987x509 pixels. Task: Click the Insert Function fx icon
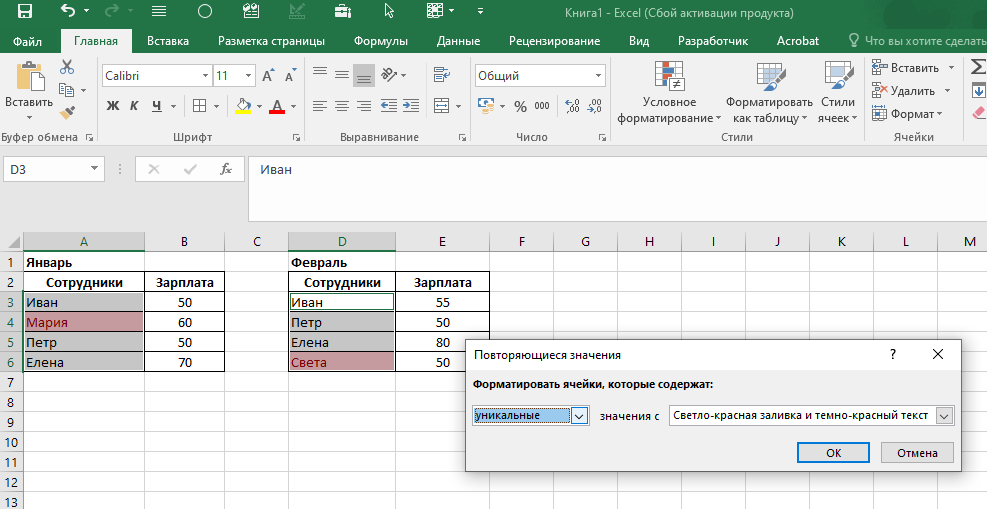[x=226, y=169]
